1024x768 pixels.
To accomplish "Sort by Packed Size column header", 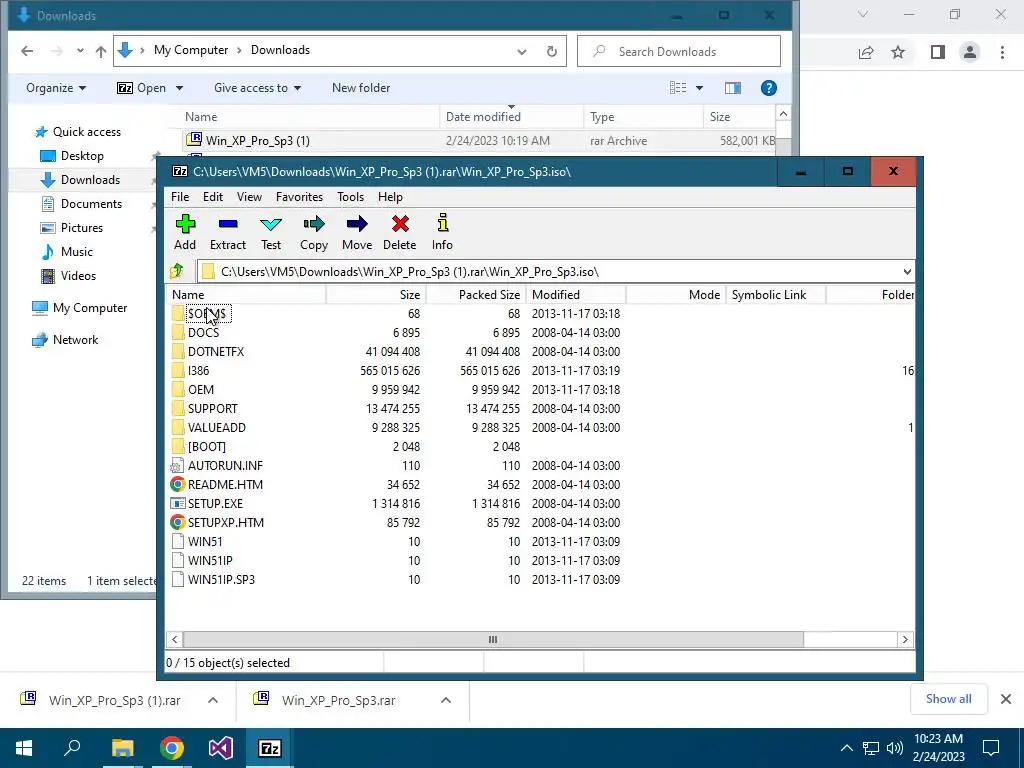I will click(x=476, y=295).
